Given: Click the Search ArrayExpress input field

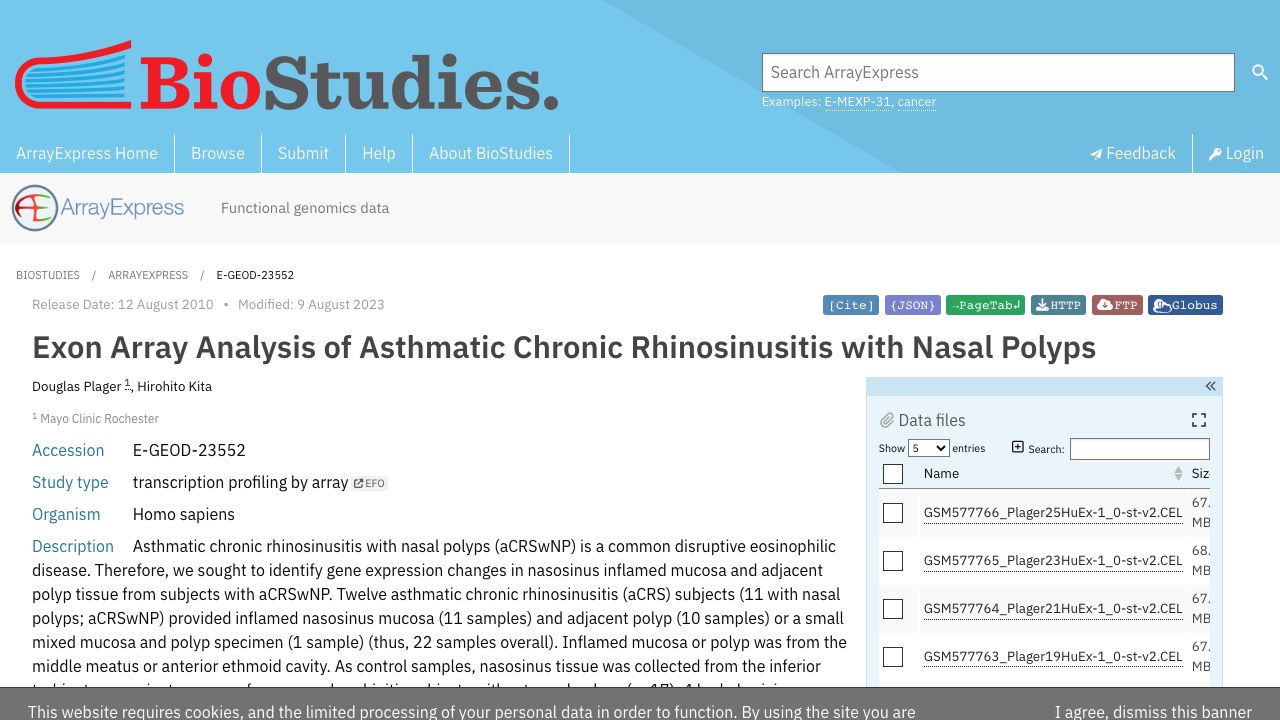Looking at the screenshot, I should pos(998,72).
